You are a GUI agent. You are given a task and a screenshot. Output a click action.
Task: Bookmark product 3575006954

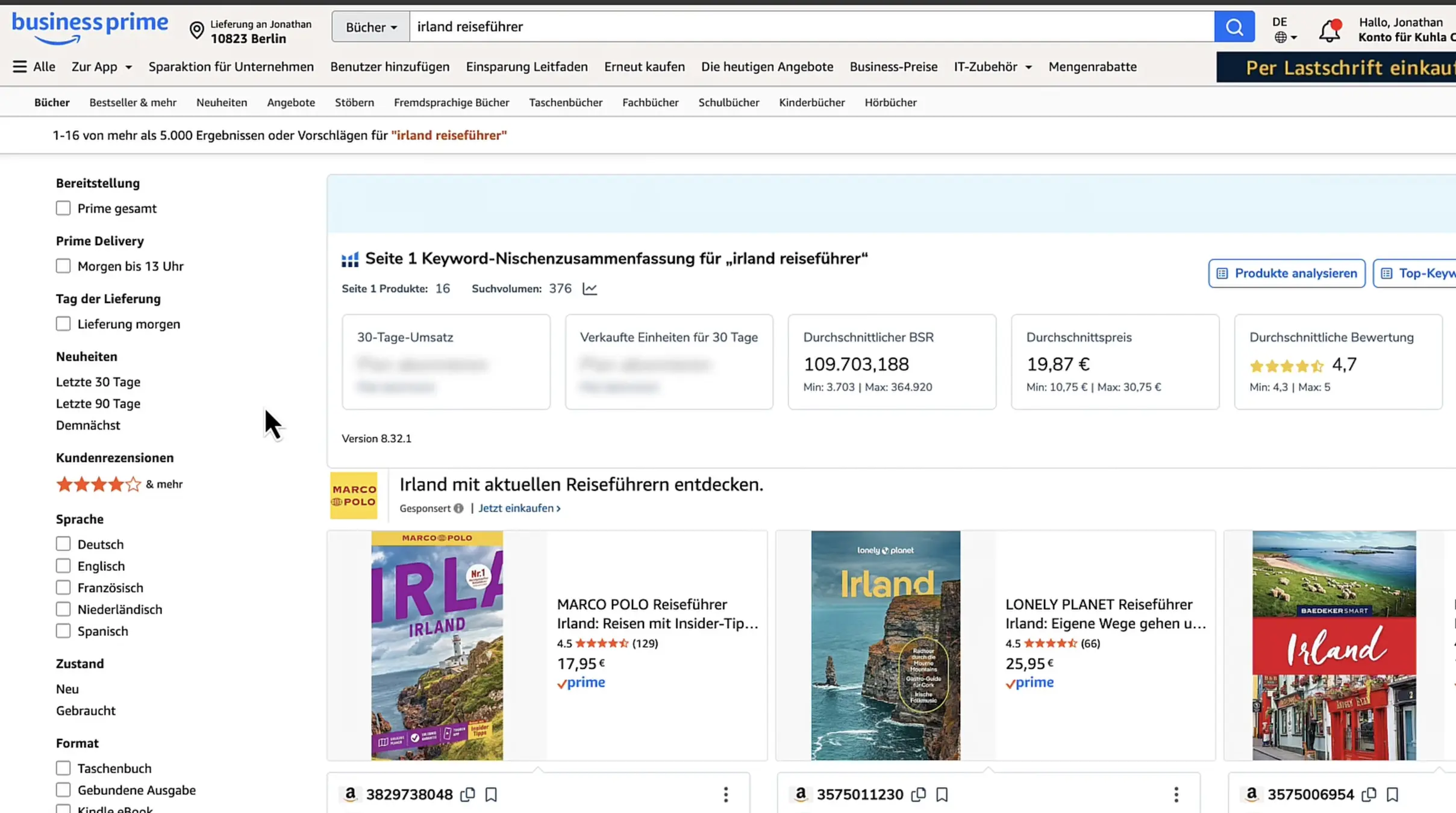1392,794
